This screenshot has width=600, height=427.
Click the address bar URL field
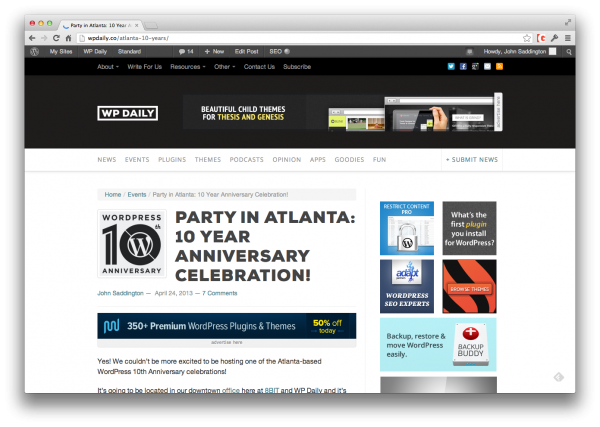click(298, 38)
